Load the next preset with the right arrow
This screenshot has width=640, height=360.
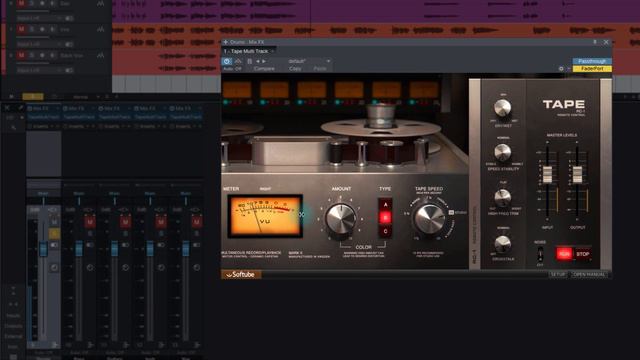[x=264, y=61]
